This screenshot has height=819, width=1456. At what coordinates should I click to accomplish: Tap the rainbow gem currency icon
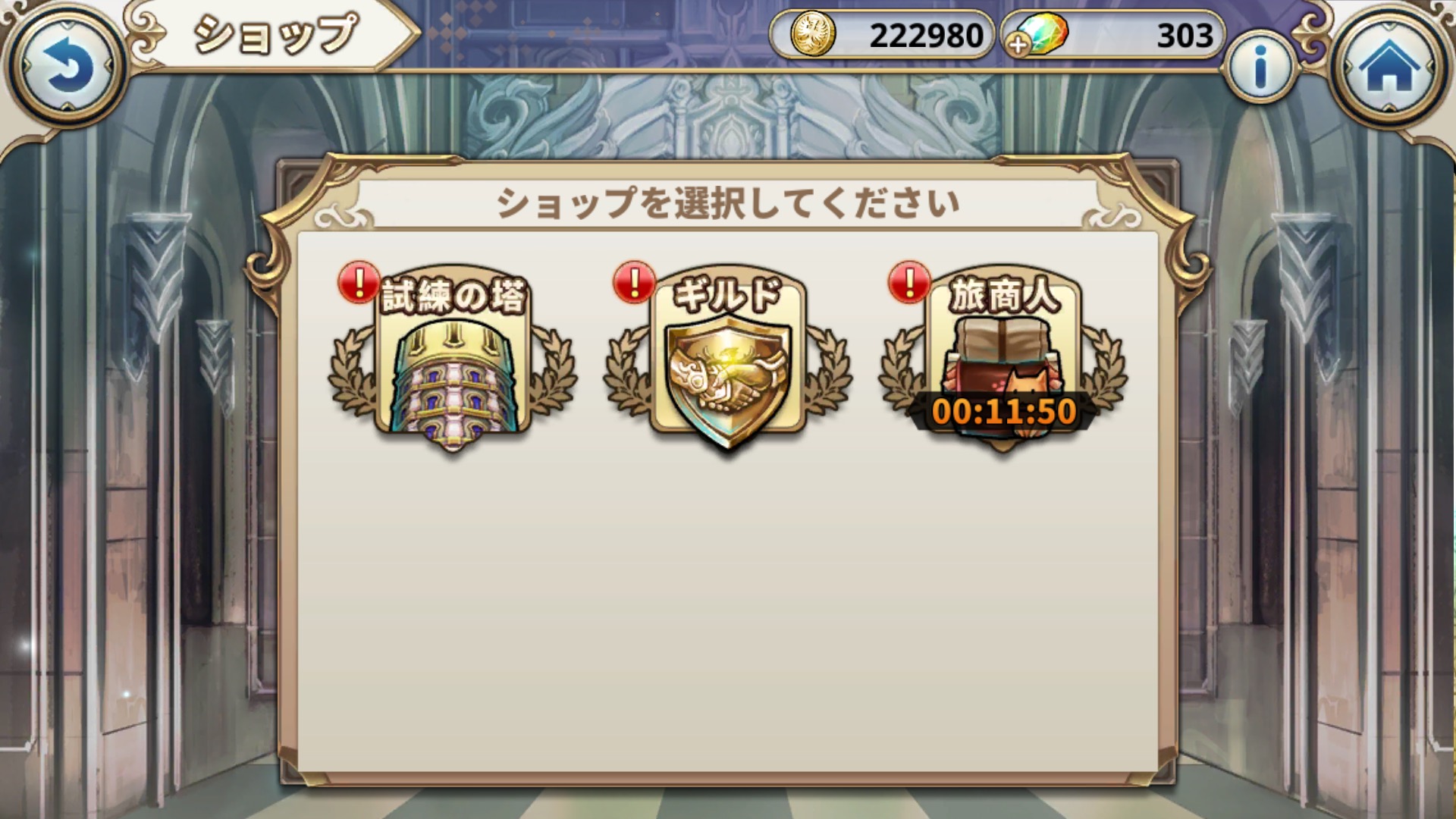1042,33
